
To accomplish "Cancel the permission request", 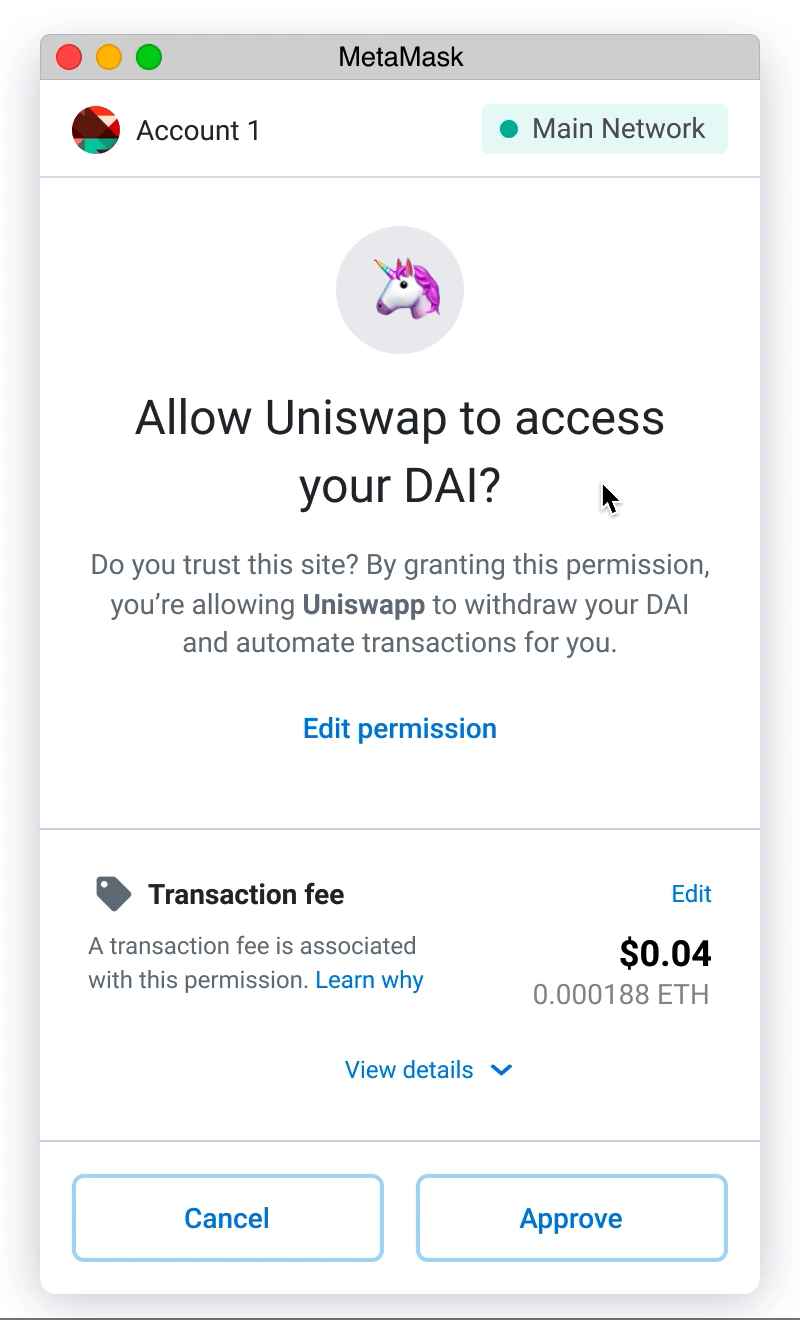I will [227, 1218].
